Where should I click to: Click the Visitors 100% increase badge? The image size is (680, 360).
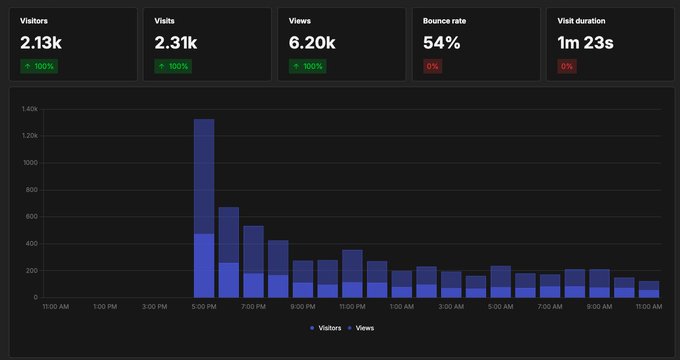(39, 66)
